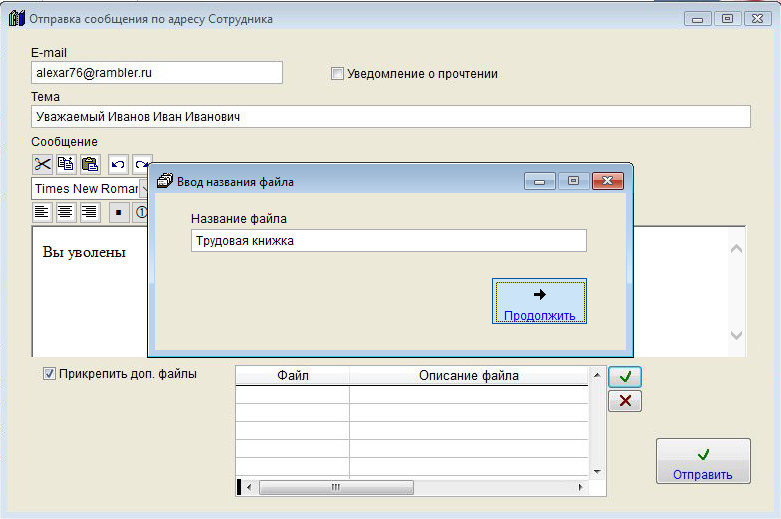The height and width of the screenshot is (519, 781).
Task: Click the 'Описание файла' column header
Action: click(469, 376)
